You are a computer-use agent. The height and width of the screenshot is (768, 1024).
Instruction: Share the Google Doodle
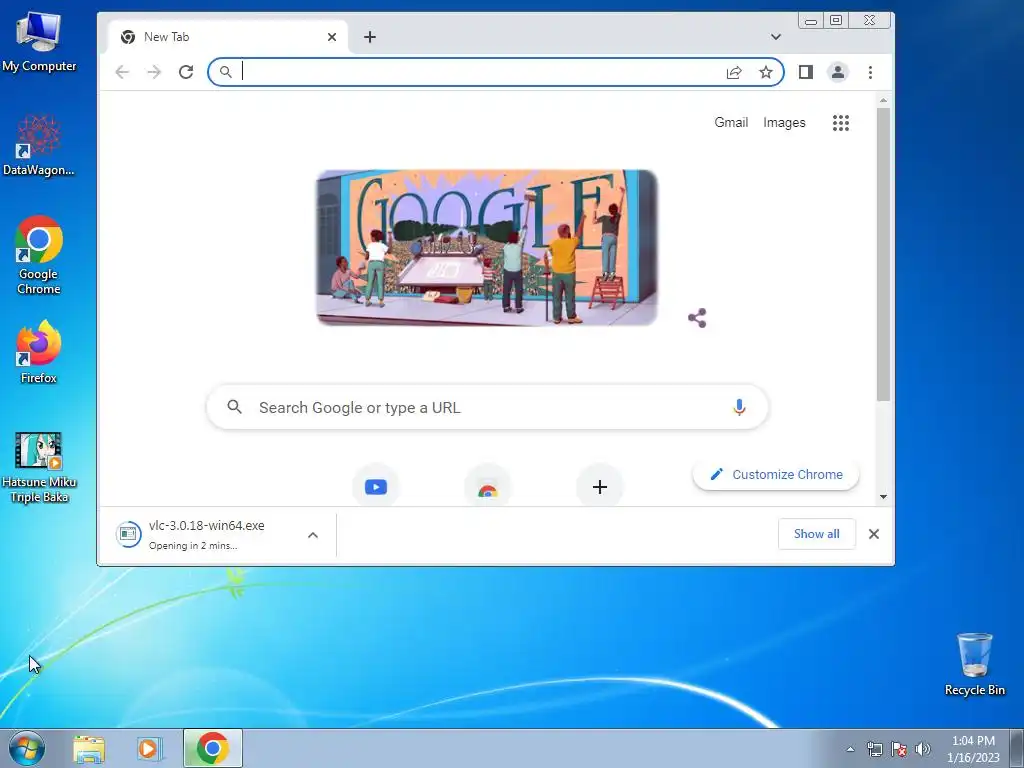pos(697,318)
